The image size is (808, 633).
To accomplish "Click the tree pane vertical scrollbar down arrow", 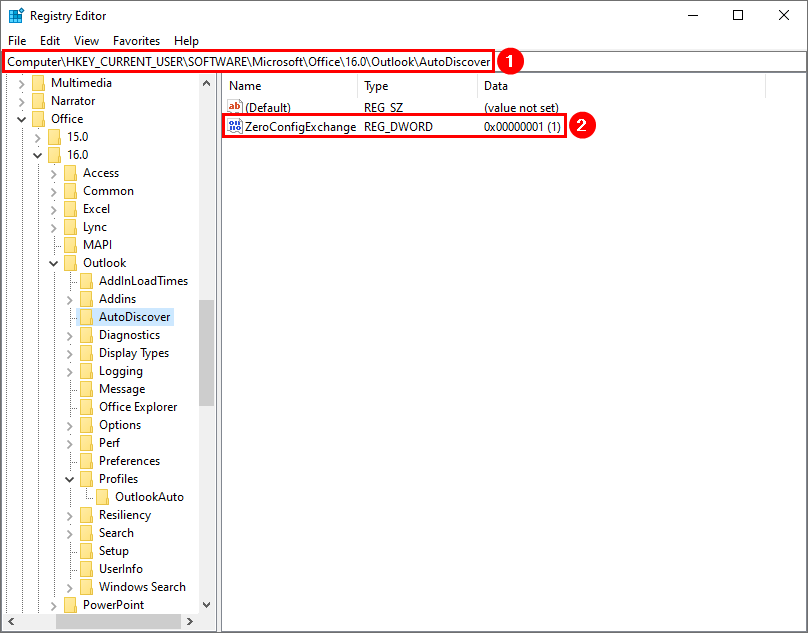I will click(x=206, y=605).
